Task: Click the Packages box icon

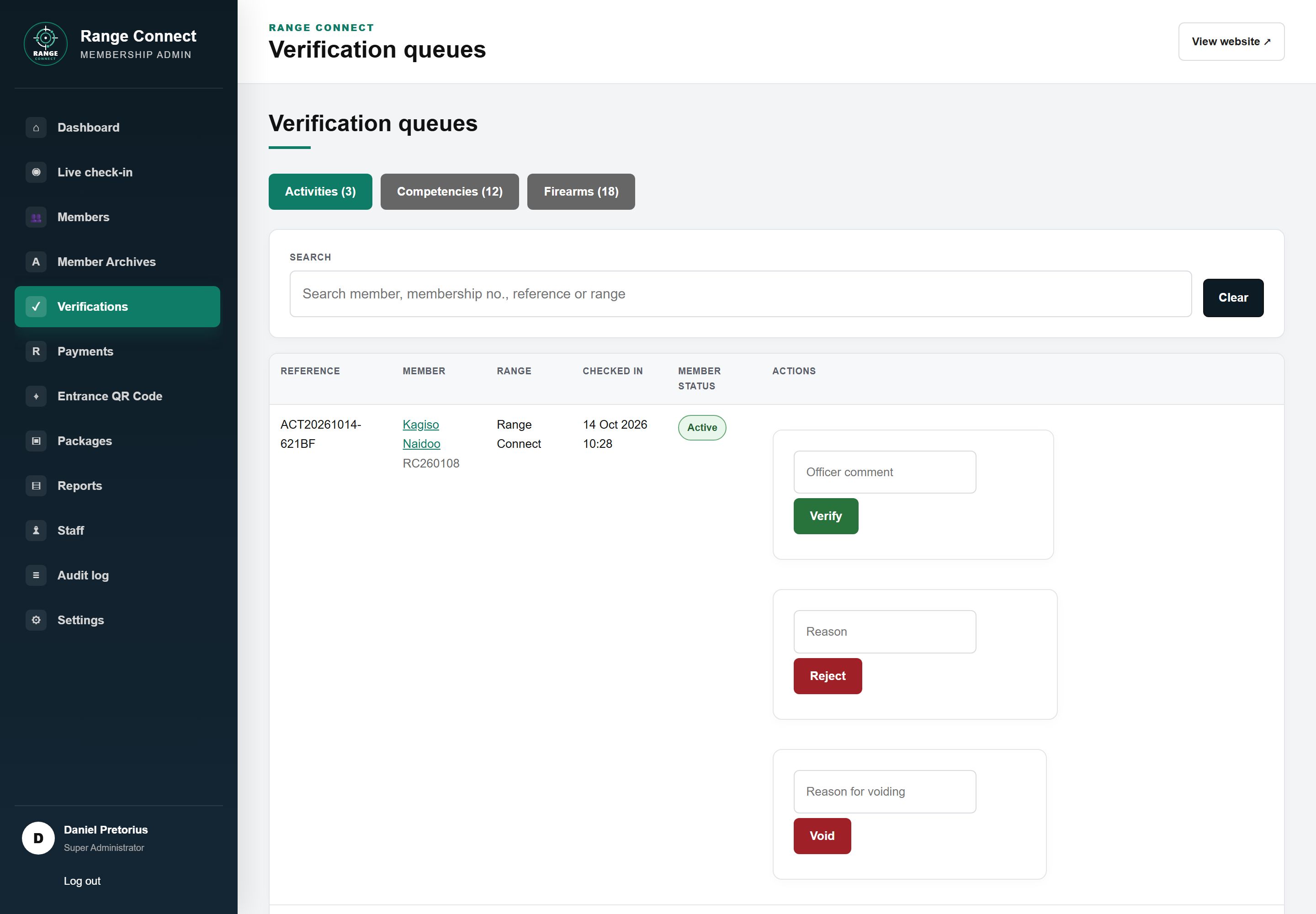Action: coord(36,441)
